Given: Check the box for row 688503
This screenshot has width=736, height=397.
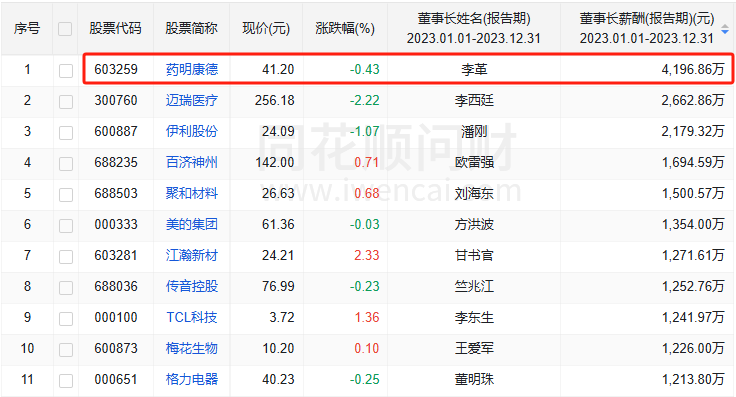Looking at the screenshot, I should pos(66,195).
